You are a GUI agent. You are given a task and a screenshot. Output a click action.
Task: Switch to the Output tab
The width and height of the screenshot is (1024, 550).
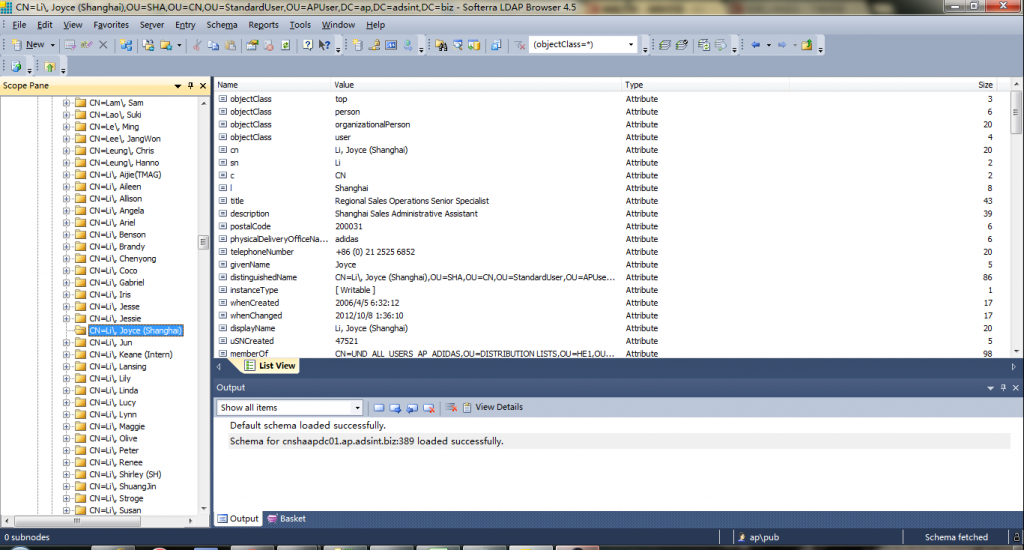238,519
